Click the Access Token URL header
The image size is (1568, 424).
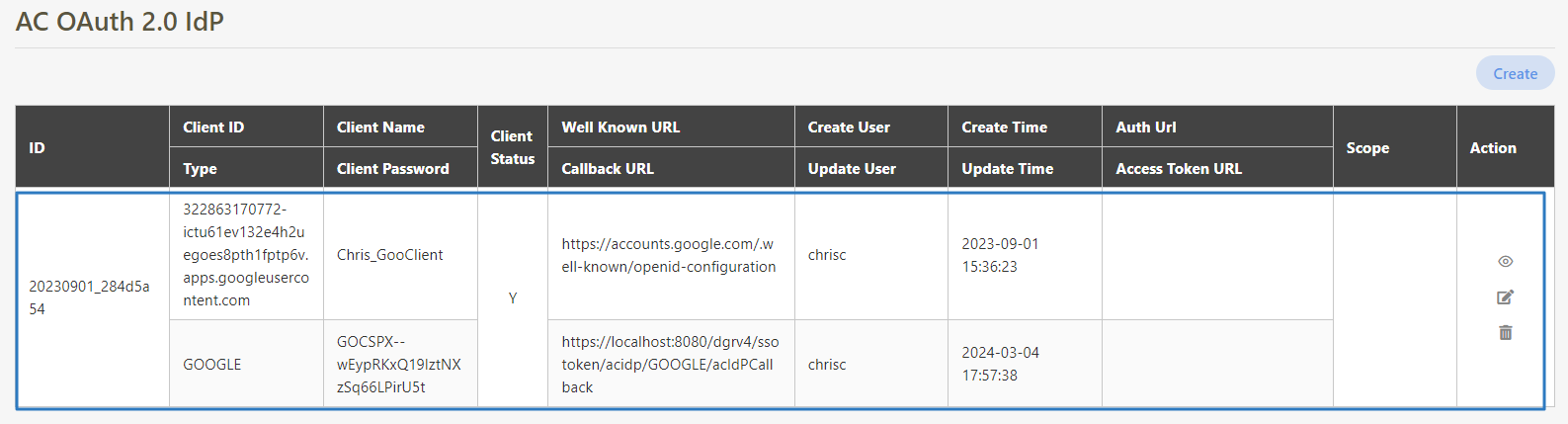tap(1179, 169)
